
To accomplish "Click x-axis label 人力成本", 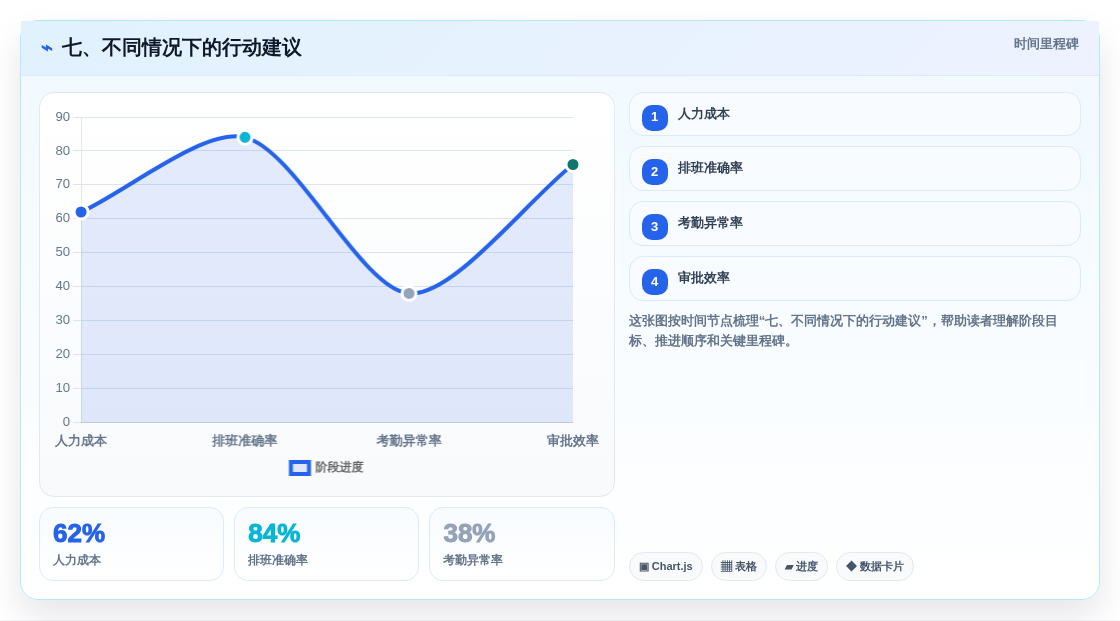I will [81, 441].
